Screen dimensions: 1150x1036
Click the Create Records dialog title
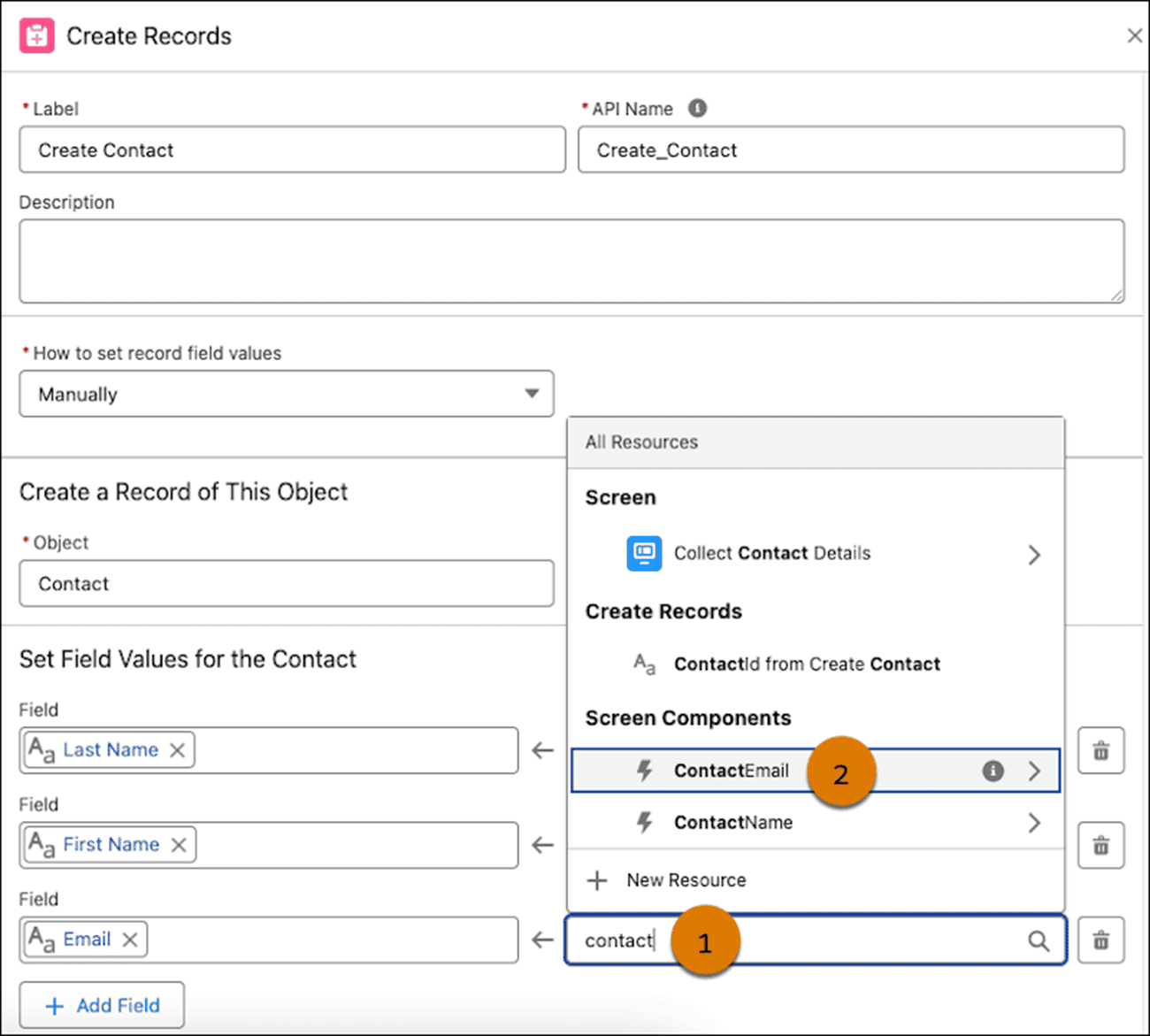coord(149,36)
